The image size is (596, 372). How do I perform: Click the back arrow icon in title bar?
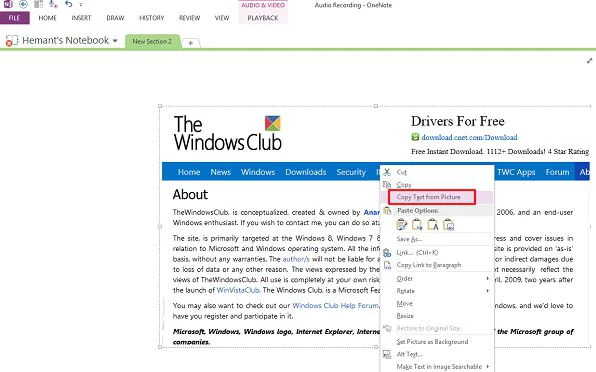(23, 4)
